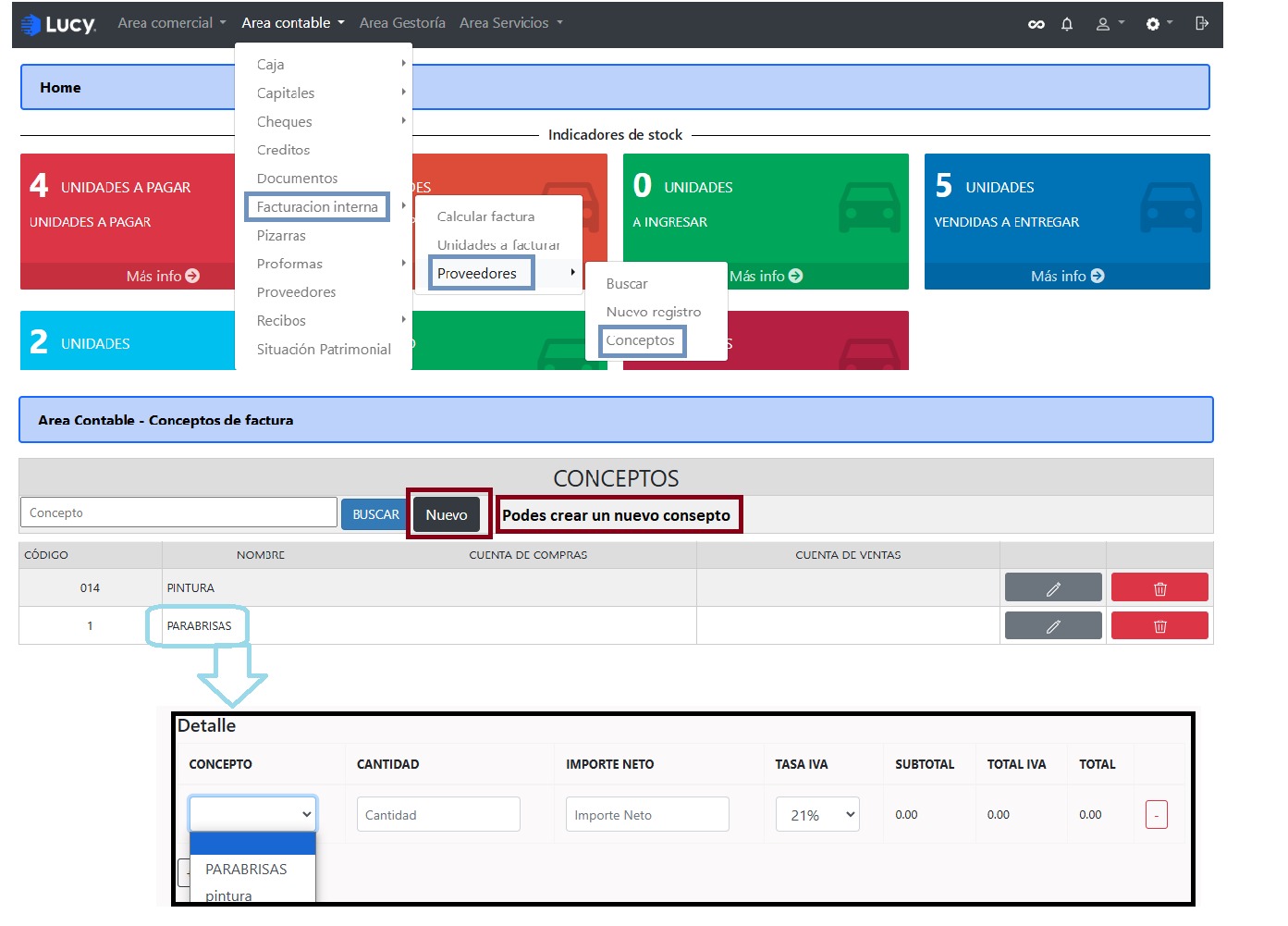This screenshot has height=926, width=1288.
Task: Choose Buscar in the Proveedores submenu
Action: 627,284
